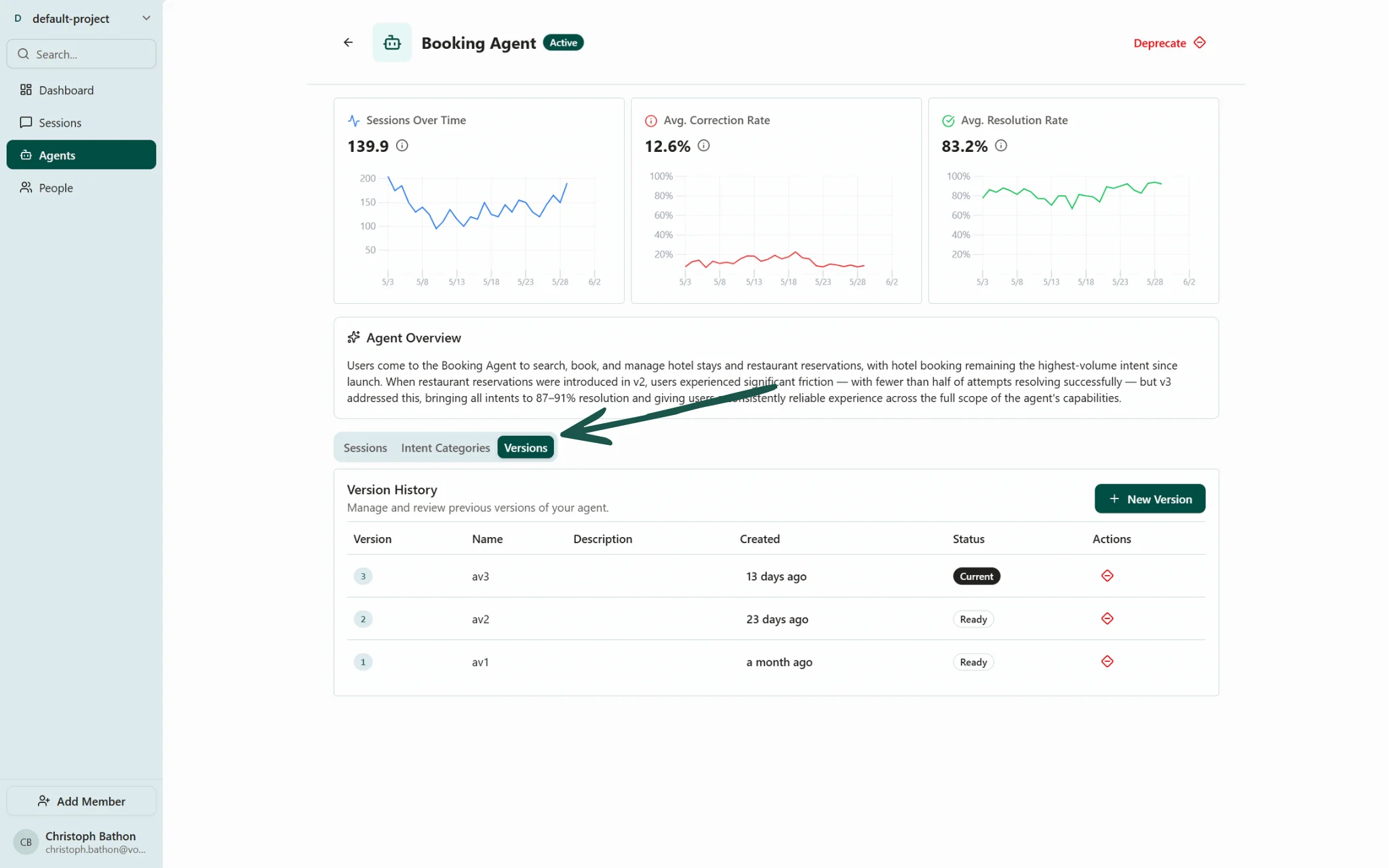Click the D project badge icon

18,18
